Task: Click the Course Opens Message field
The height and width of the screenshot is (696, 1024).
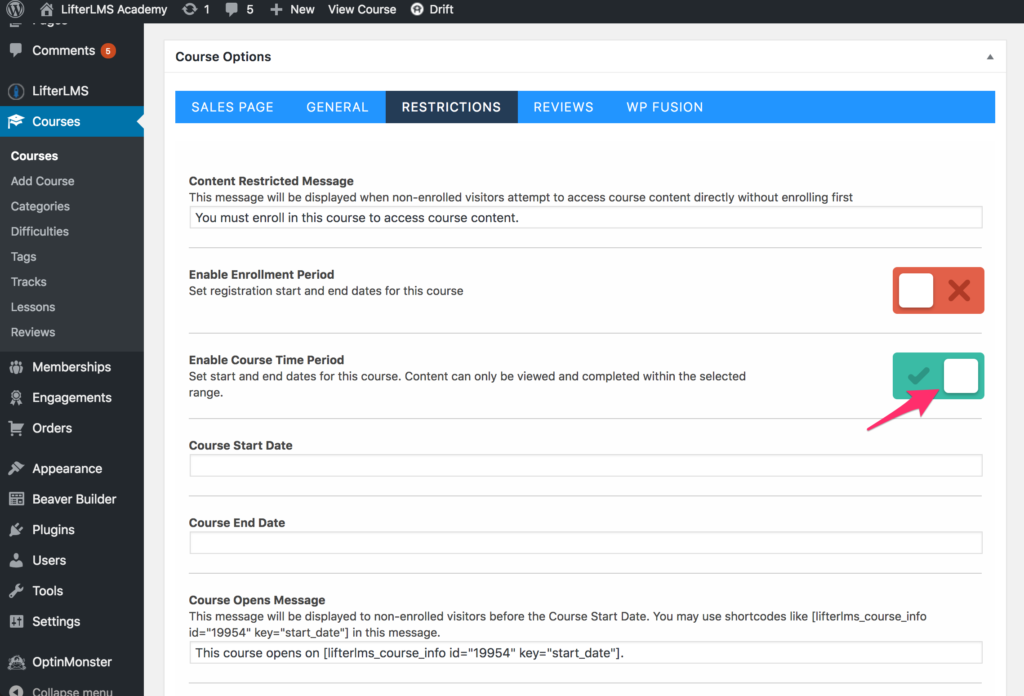Action: pos(586,653)
